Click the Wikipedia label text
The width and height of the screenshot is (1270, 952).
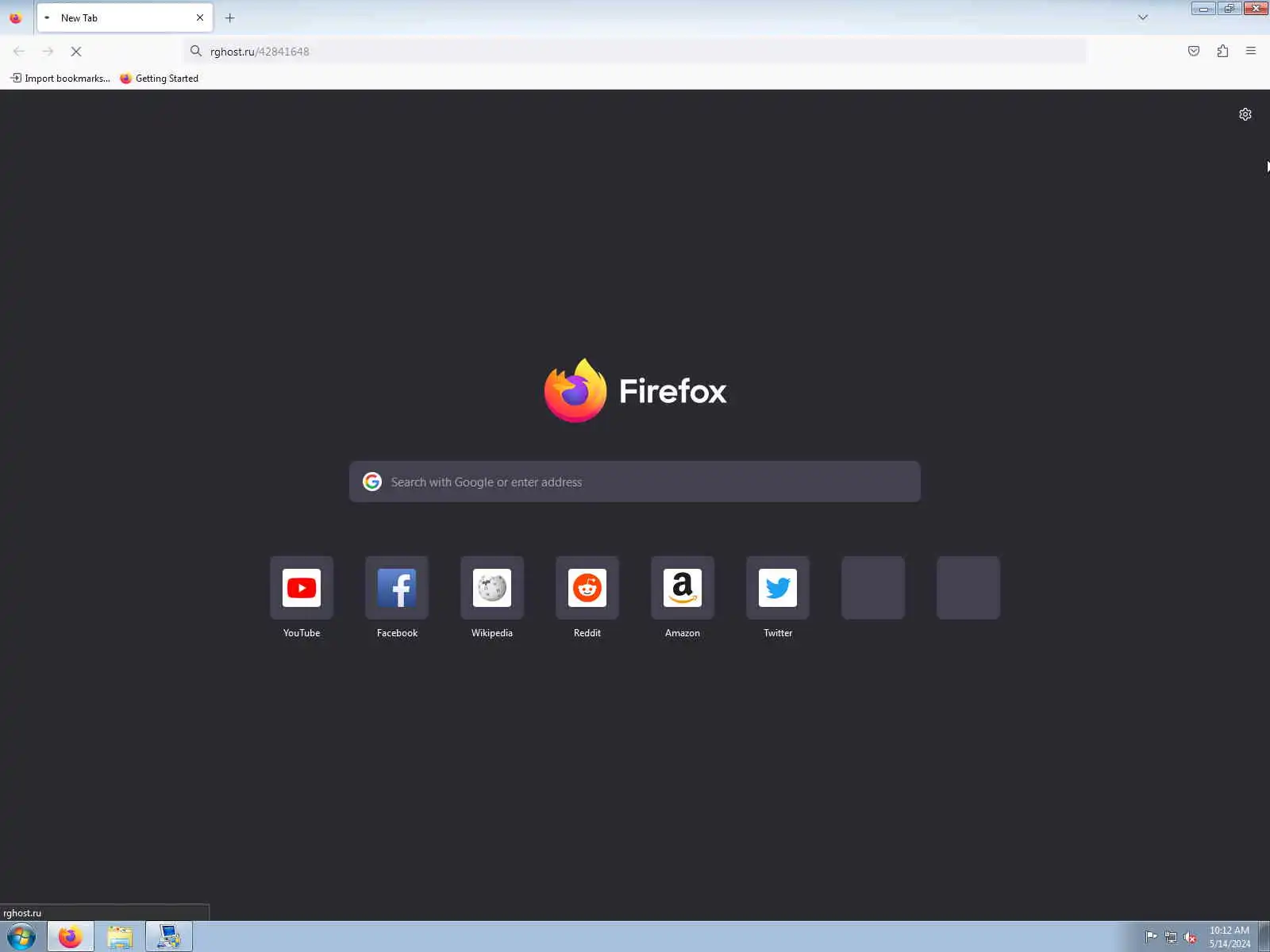(492, 633)
